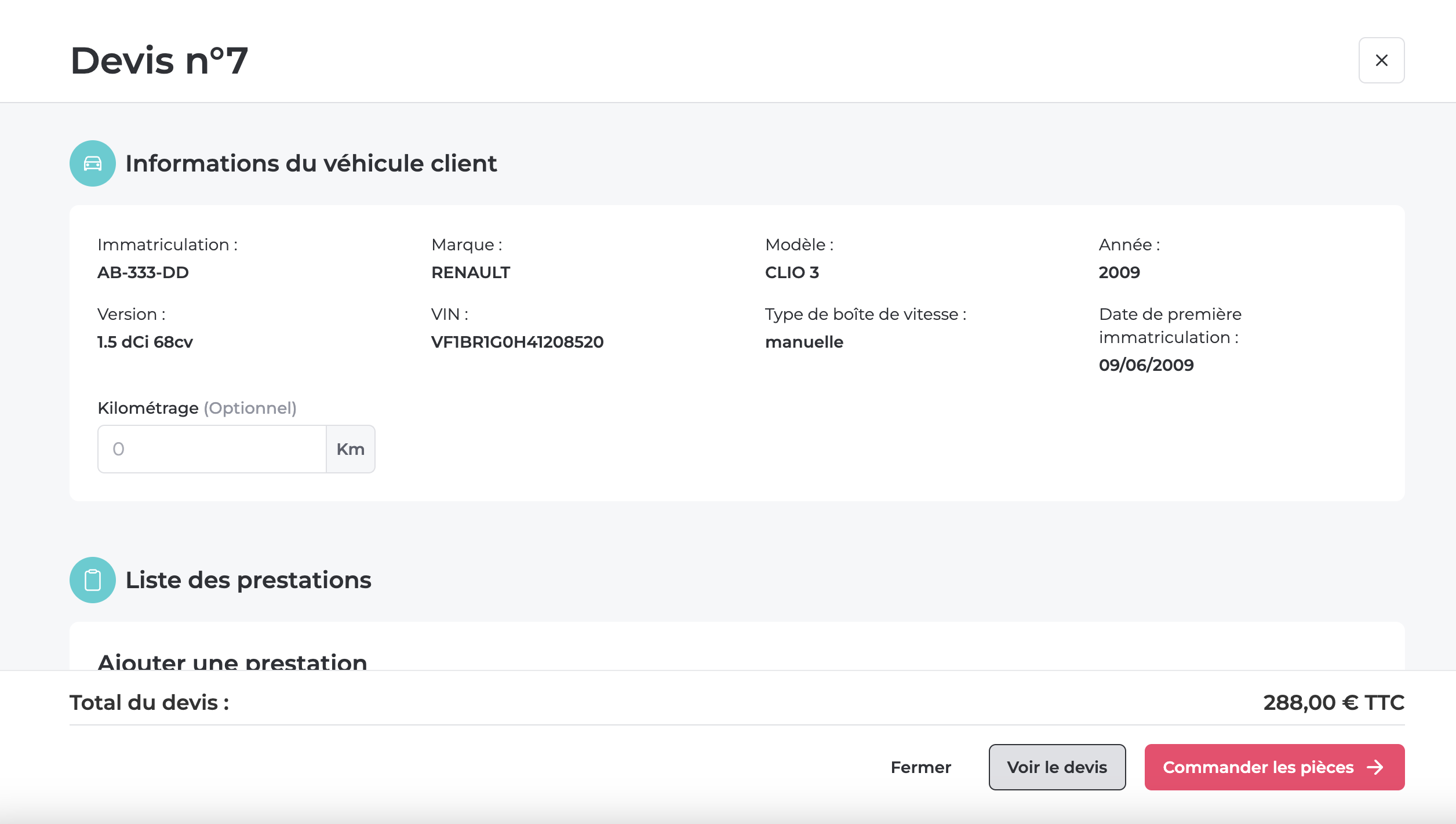1456x824 pixels.
Task: Click Commander les pièces button
Action: pos(1275,767)
